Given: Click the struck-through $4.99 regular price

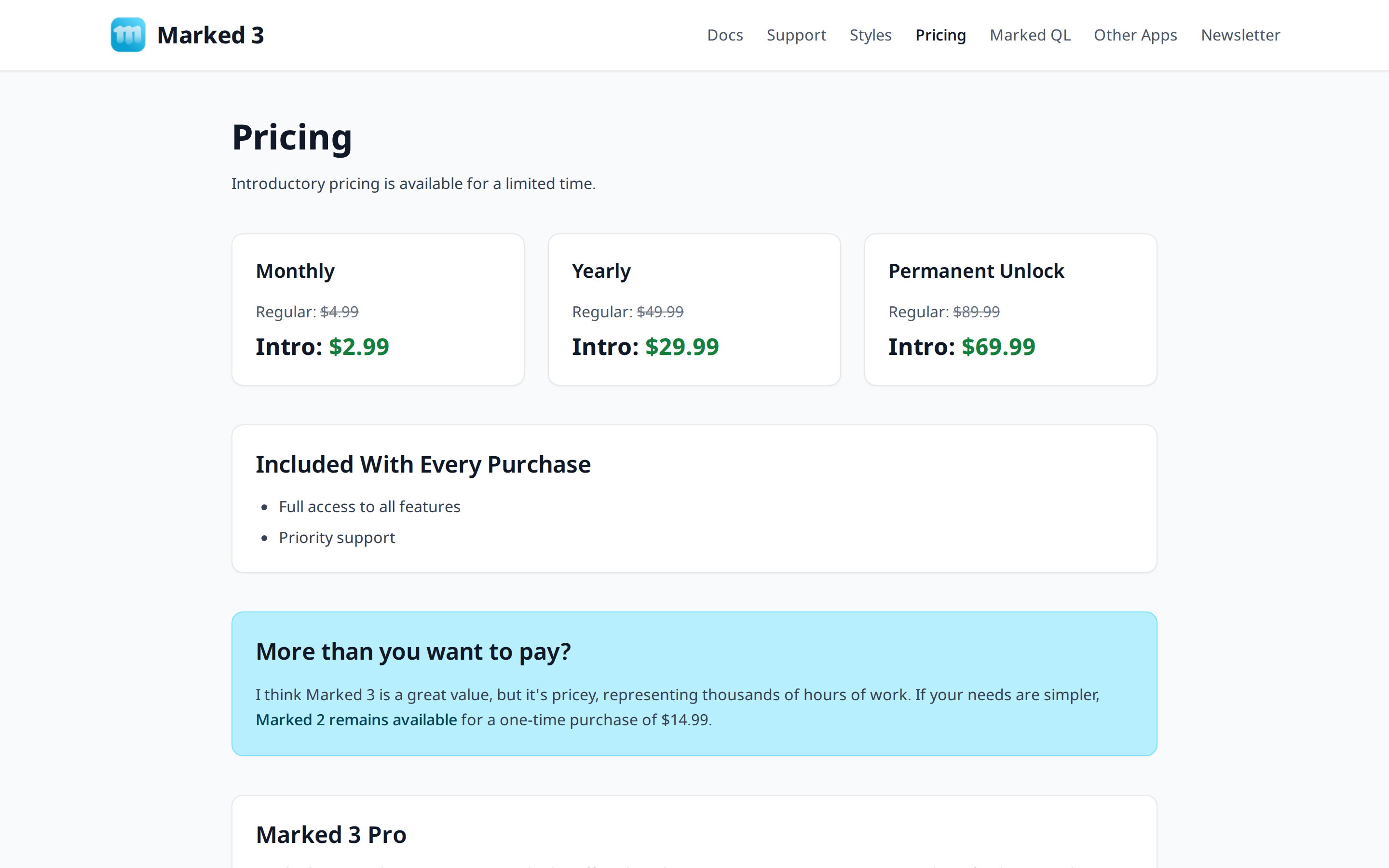Looking at the screenshot, I should [339, 312].
